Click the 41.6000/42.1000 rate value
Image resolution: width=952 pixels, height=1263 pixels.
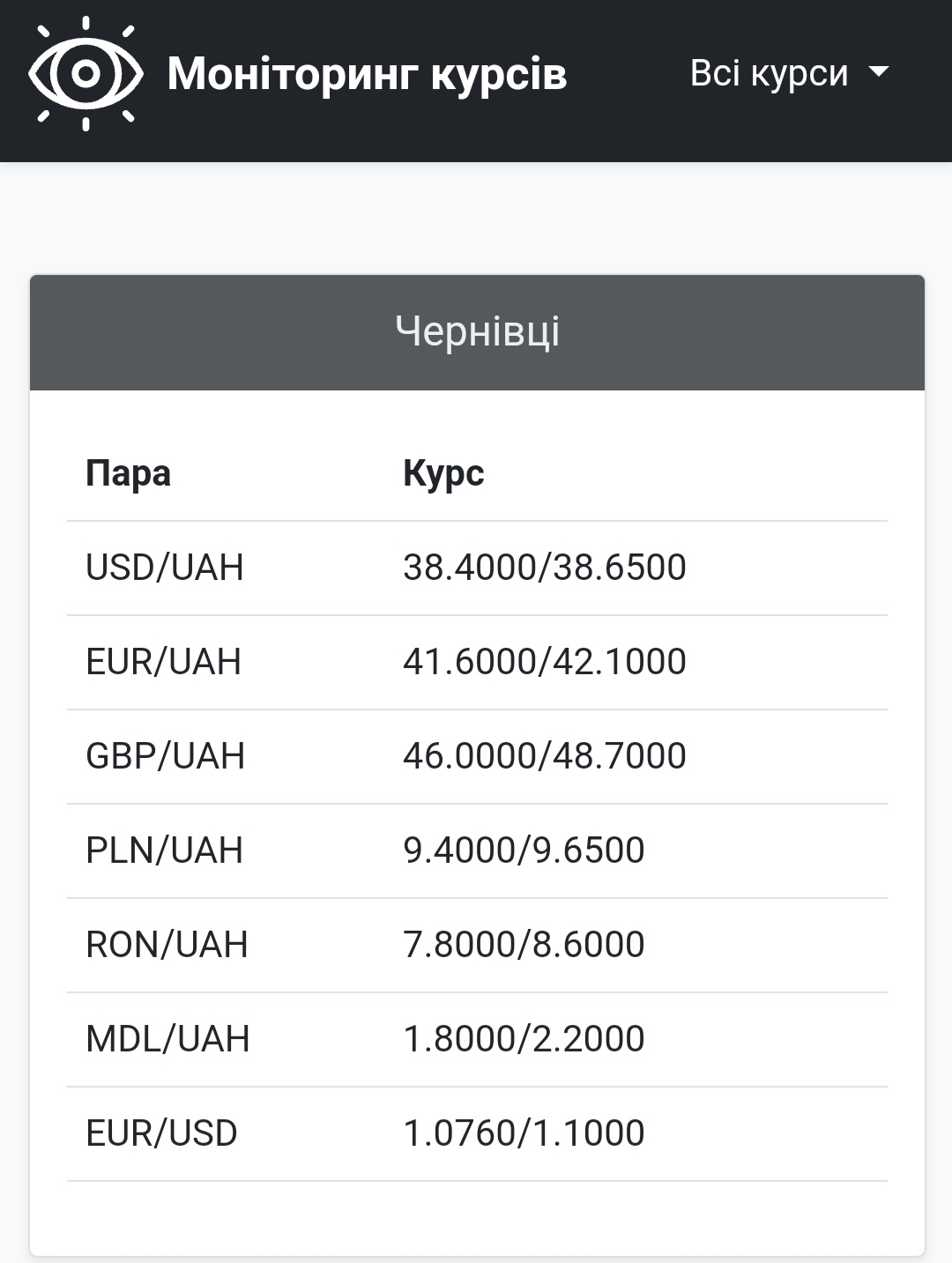coord(544,662)
